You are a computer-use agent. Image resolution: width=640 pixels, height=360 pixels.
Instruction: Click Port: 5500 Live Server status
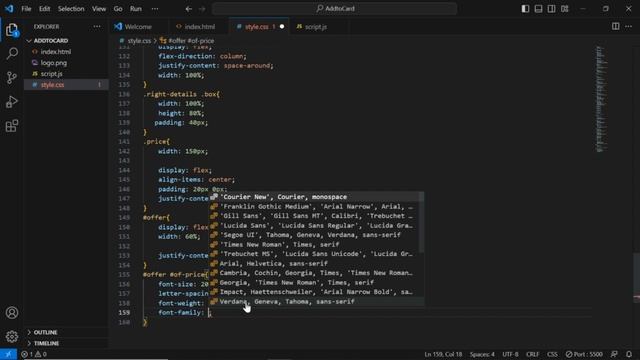point(584,354)
